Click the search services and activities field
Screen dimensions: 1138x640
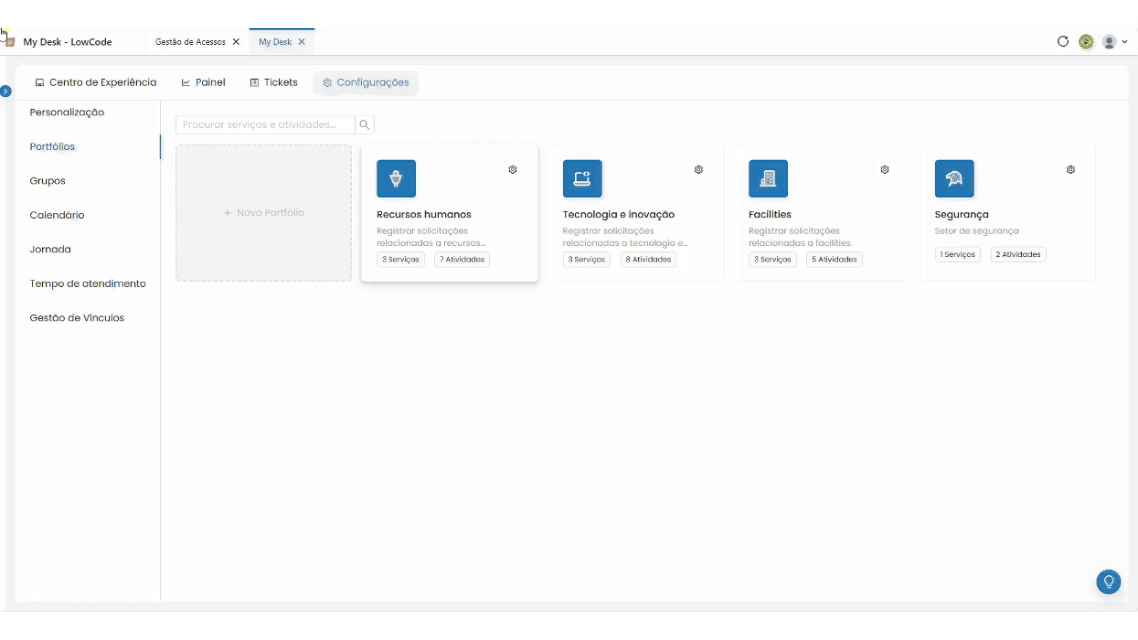coord(265,125)
